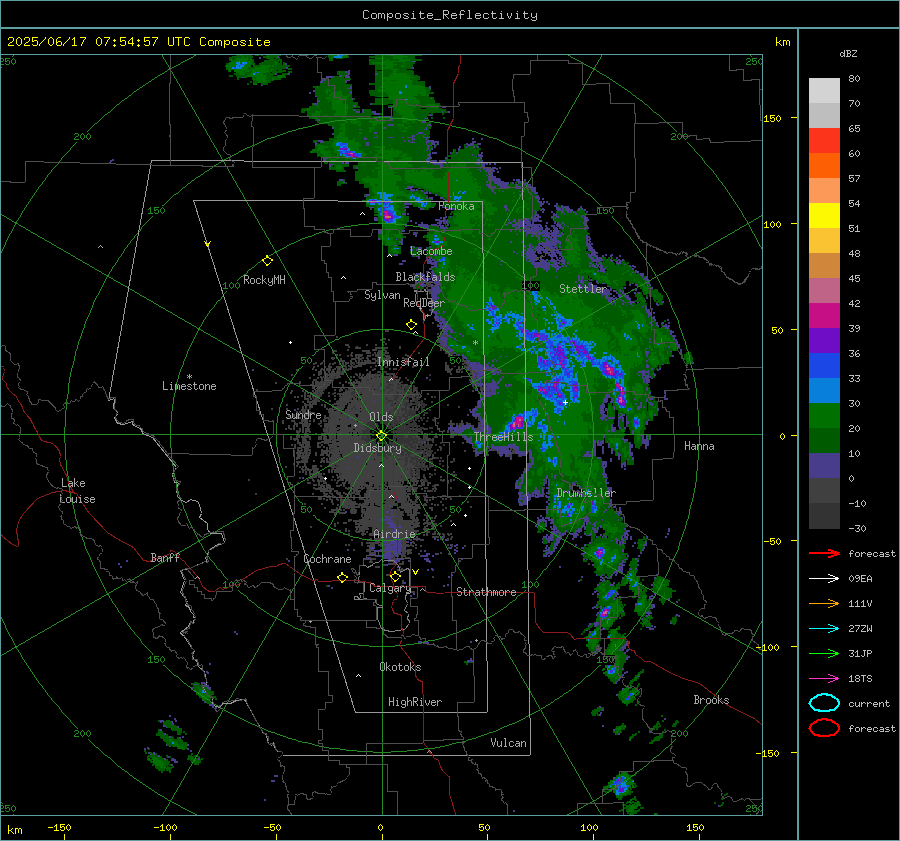Click the yellow diamond marker above Calgary
The image size is (900, 841).
tap(395, 576)
